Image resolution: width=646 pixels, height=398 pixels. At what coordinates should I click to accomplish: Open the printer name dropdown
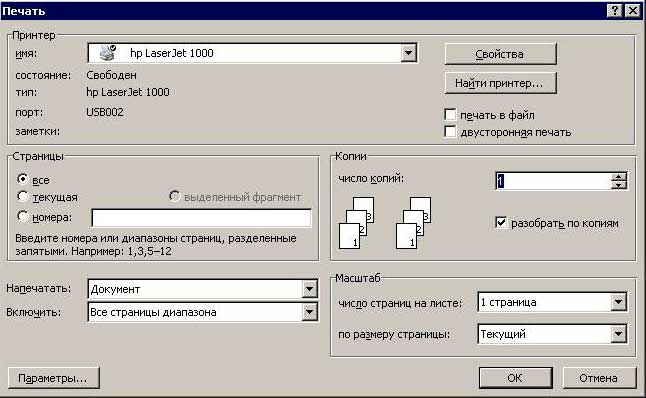tap(408, 53)
